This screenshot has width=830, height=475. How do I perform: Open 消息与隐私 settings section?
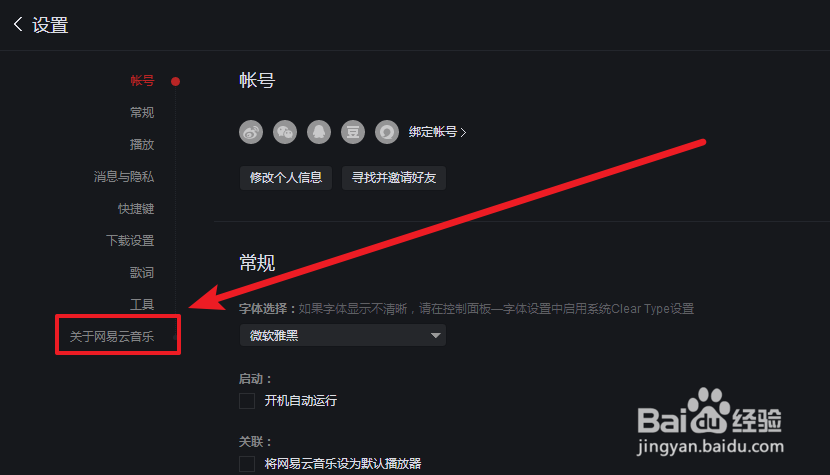click(124, 176)
